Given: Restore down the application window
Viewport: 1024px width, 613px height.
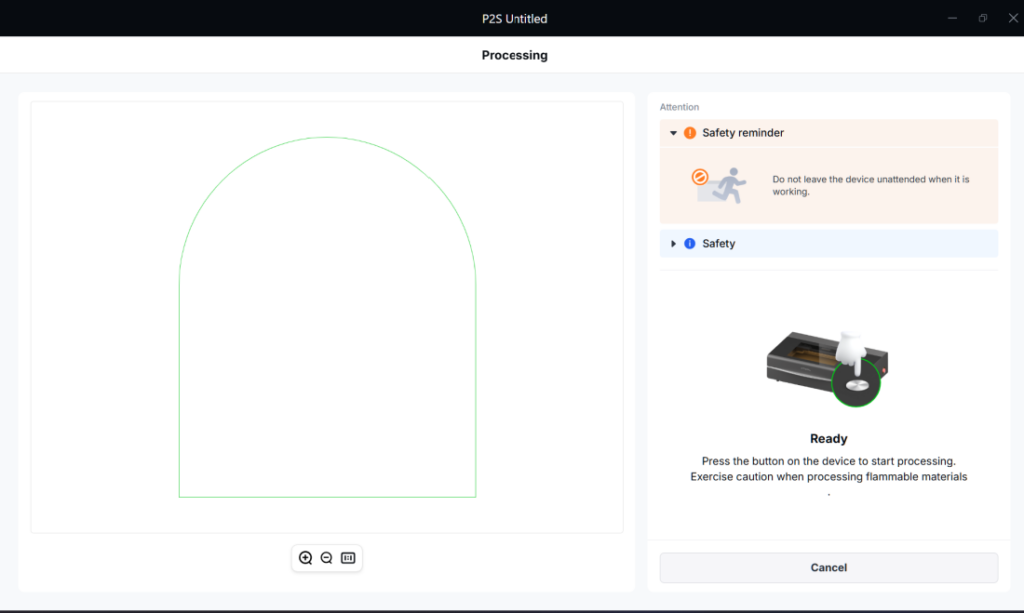Looking at the screenshot, I should click(x=983, y=18).
